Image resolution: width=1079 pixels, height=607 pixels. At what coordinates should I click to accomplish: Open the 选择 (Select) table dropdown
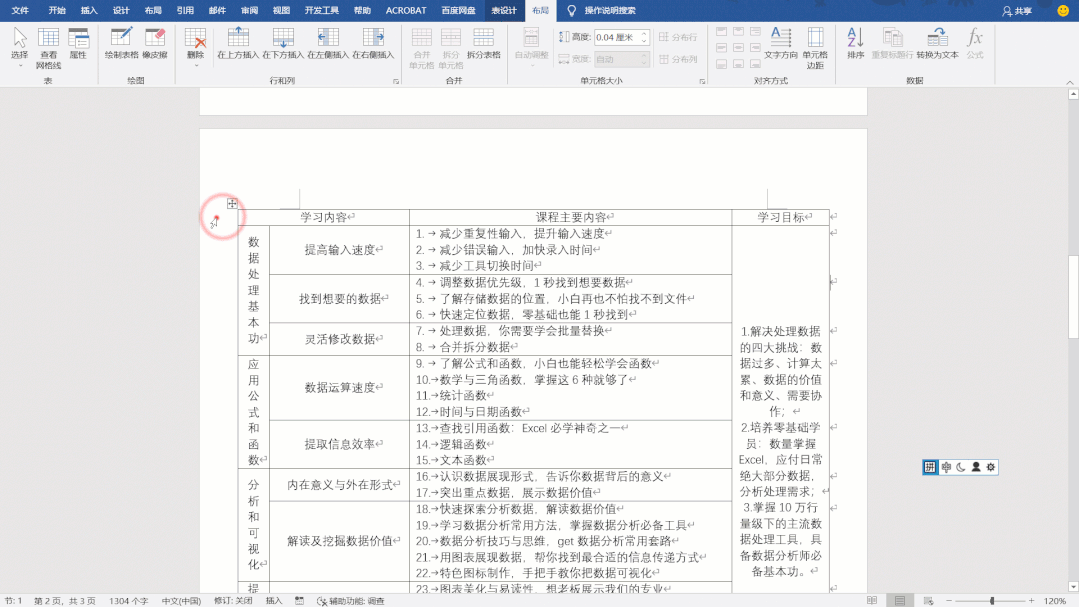(19, 47)
